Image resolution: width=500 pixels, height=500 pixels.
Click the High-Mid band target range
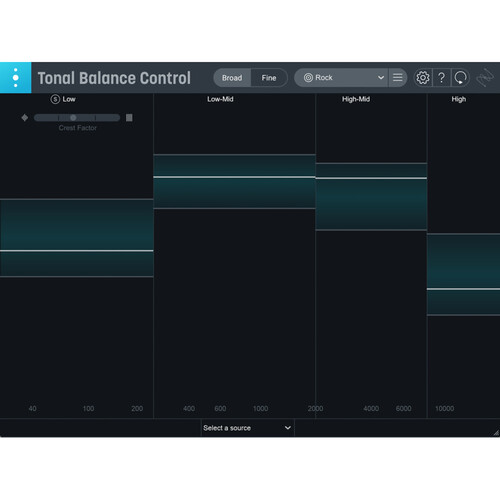[371, 197]
